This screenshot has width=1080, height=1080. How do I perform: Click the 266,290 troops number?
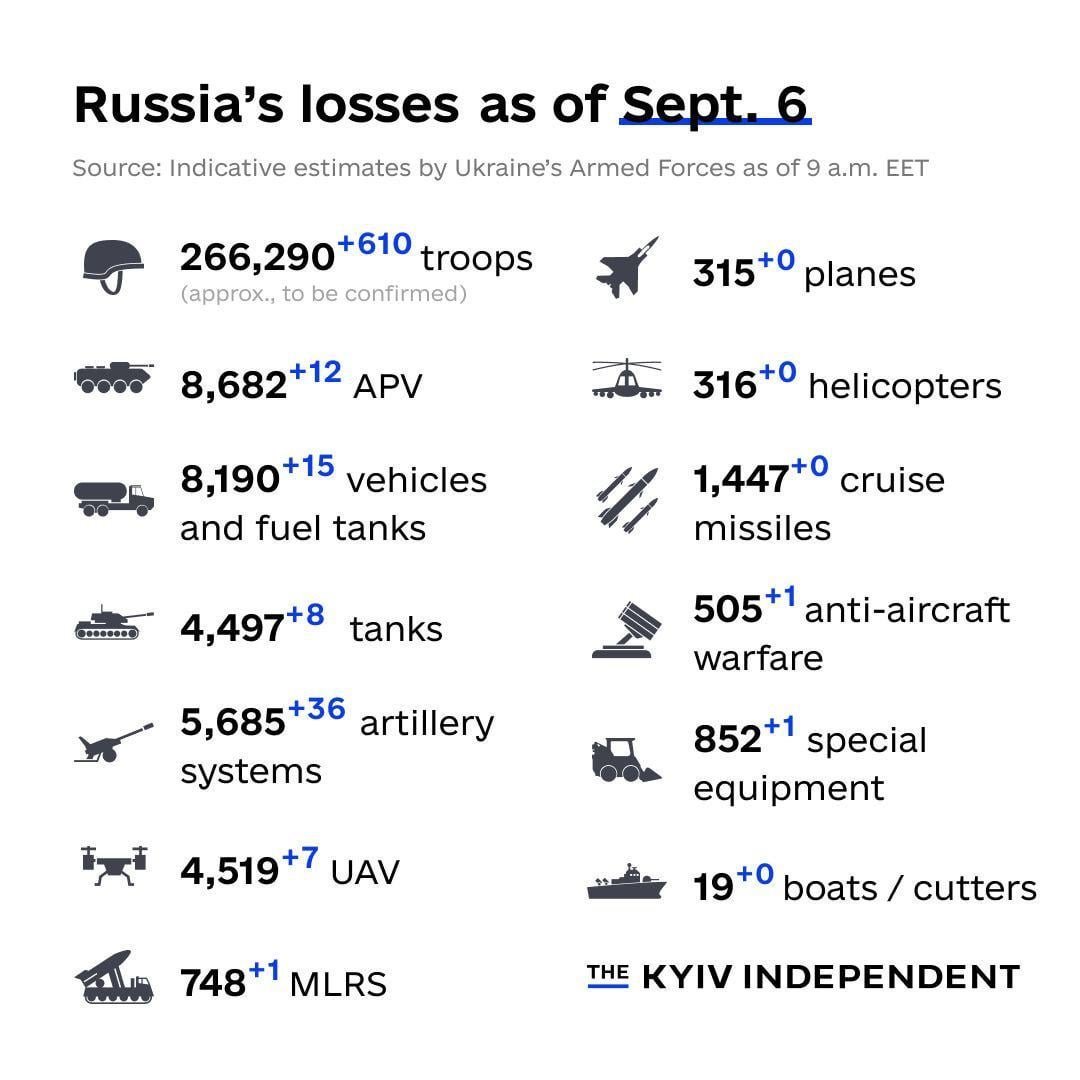(257, 258)
